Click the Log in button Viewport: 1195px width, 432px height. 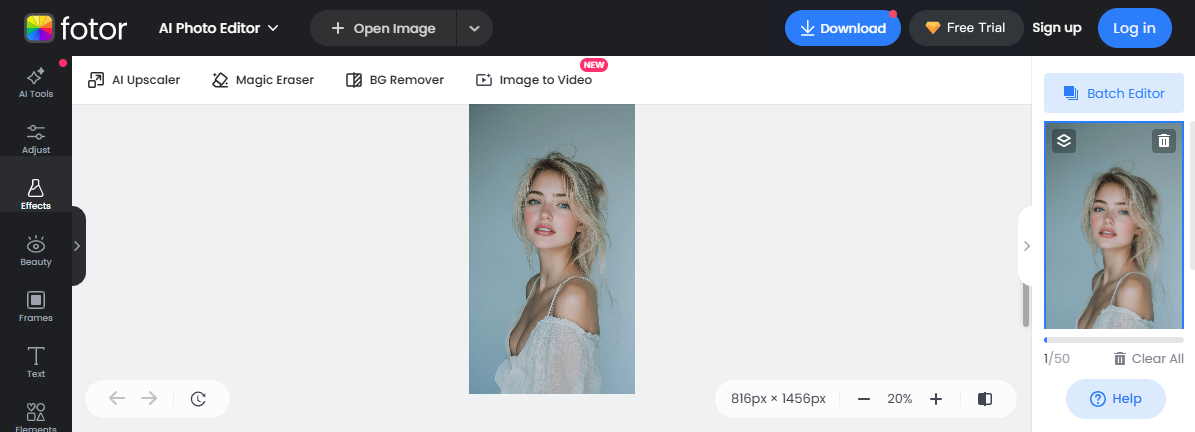click(1133, 28)
